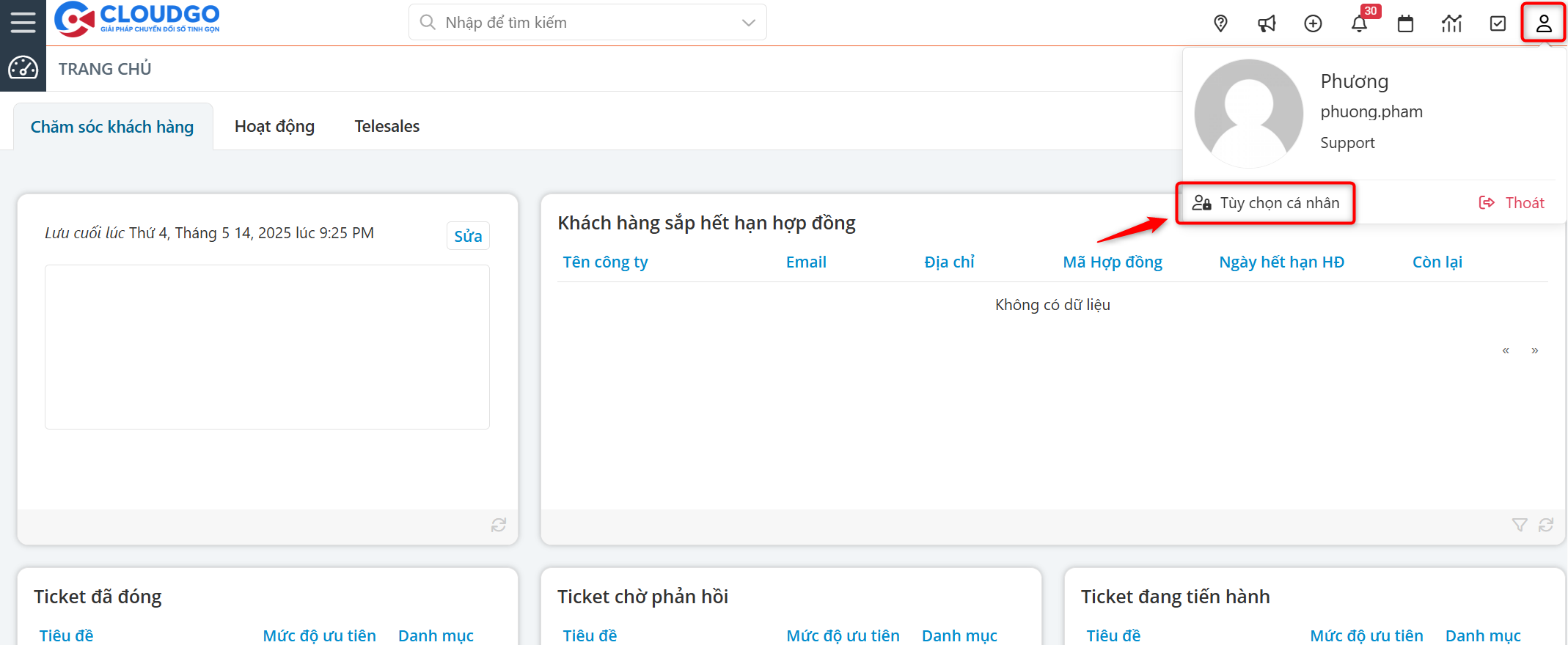Open the calendar icon in header

coord(1405,23)
